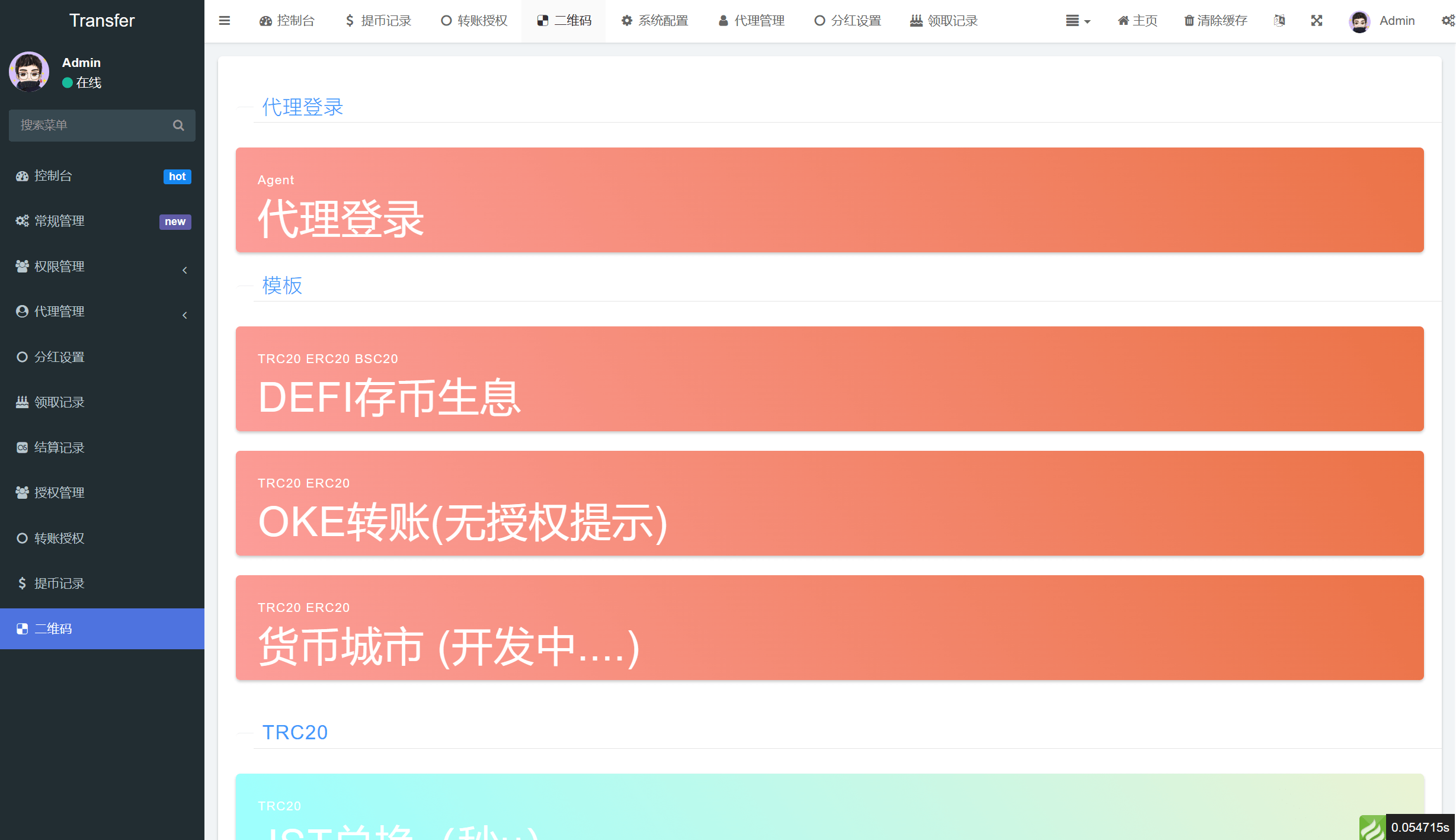Click the language translate icon
The width and height of the screenshot is (1456, 840).
click(1279, 21)
